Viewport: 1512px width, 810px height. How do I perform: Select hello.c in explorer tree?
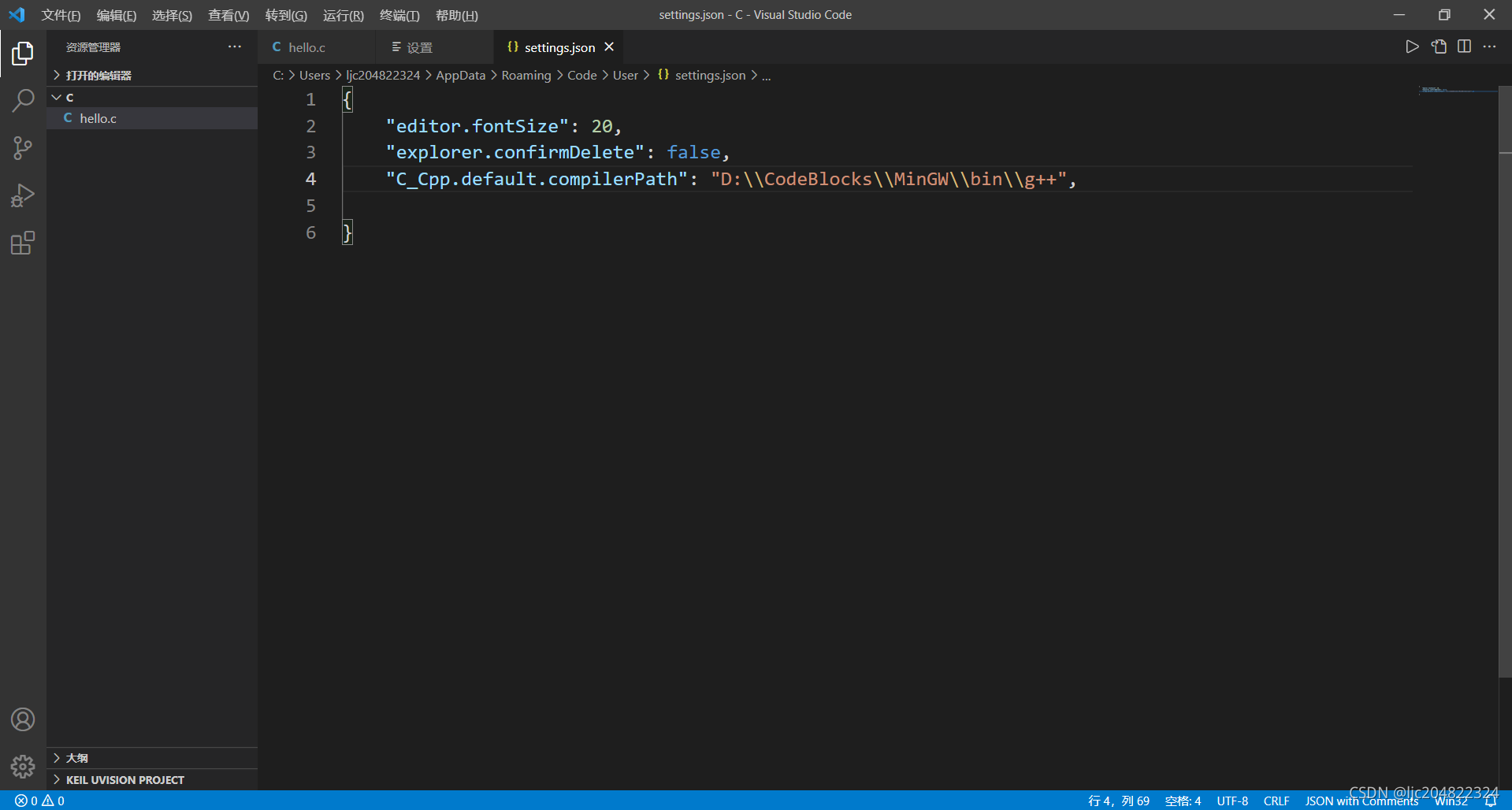152,118
